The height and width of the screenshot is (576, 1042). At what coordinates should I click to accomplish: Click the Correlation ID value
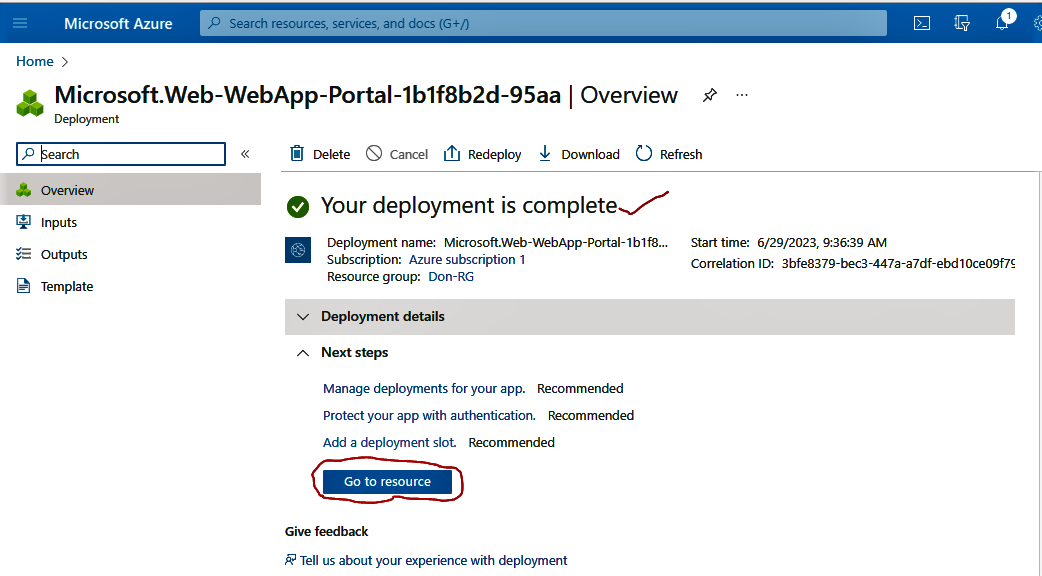point(898,263)
